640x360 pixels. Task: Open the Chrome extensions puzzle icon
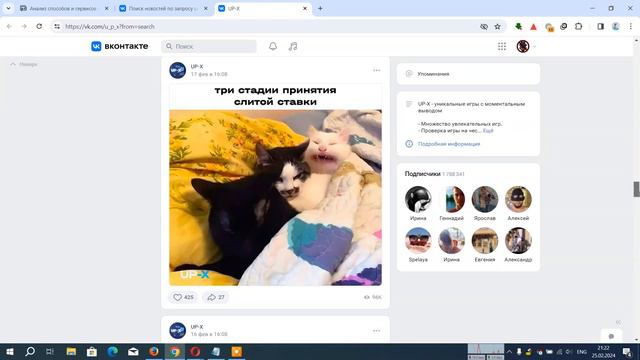click(x=578, y=27)
